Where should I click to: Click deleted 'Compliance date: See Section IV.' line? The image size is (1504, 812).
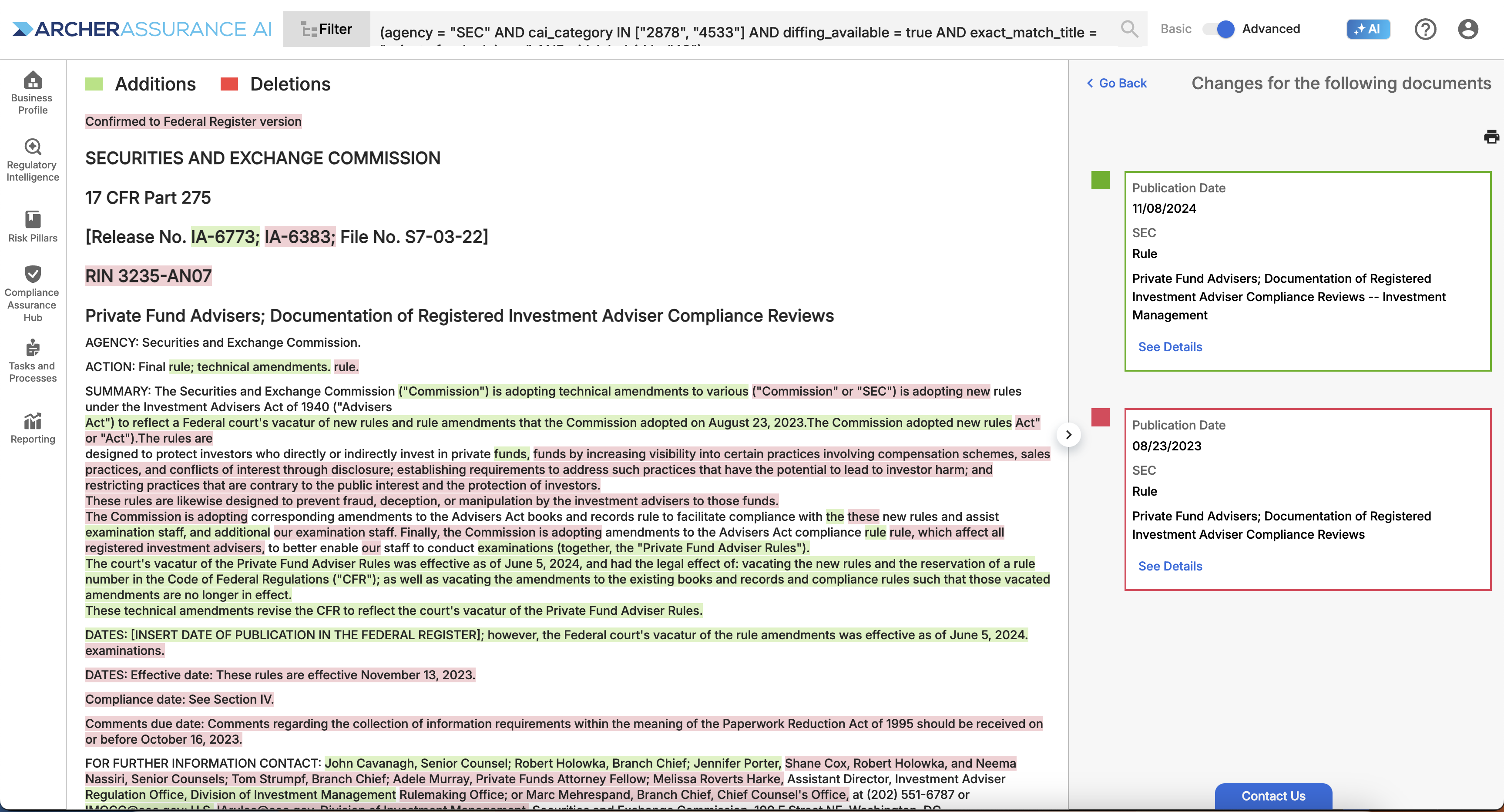pos(179,699)
